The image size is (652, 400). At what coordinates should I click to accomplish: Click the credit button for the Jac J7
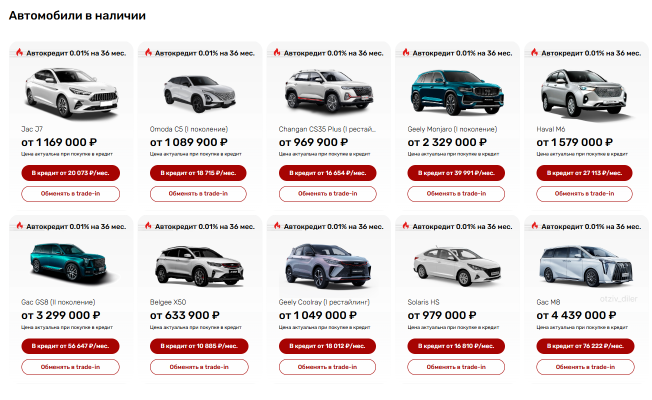click(70, 173)
